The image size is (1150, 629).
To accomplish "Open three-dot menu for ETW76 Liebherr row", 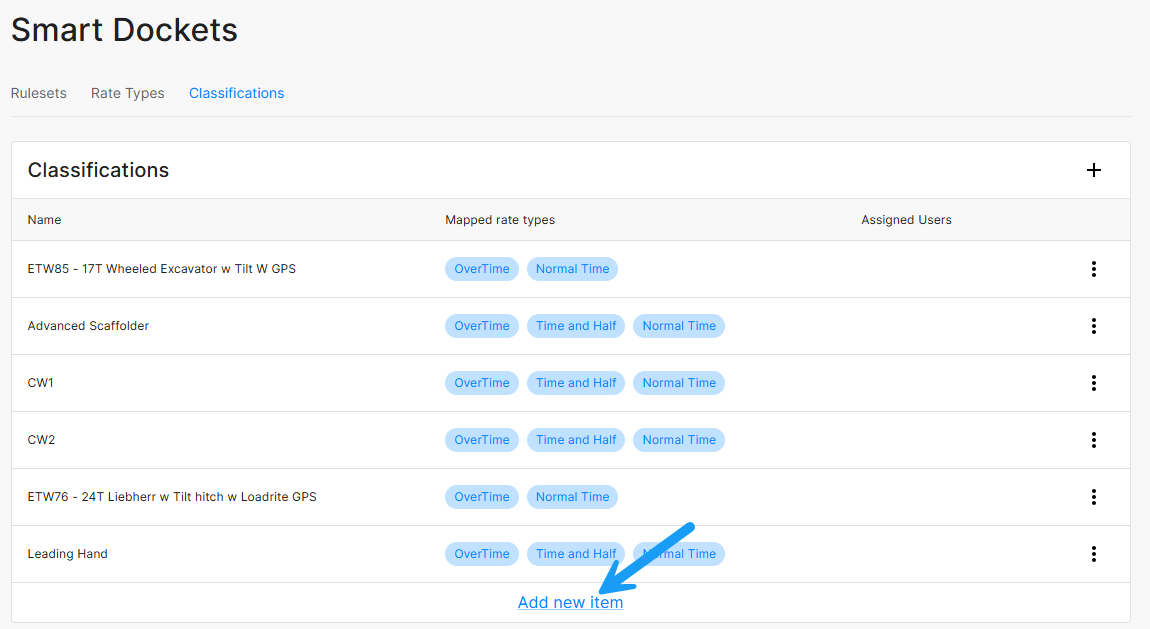I will click(x=1094, y=497).
